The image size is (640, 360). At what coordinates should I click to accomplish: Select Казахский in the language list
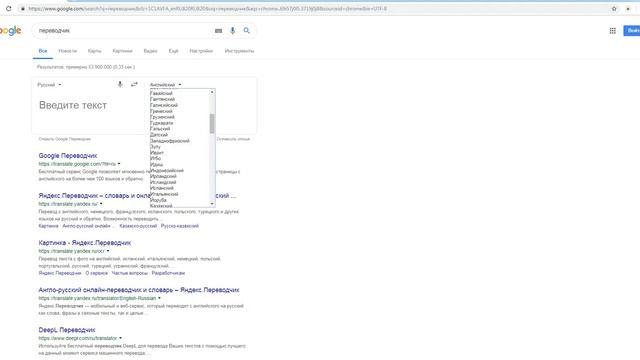tap(161, 206)
